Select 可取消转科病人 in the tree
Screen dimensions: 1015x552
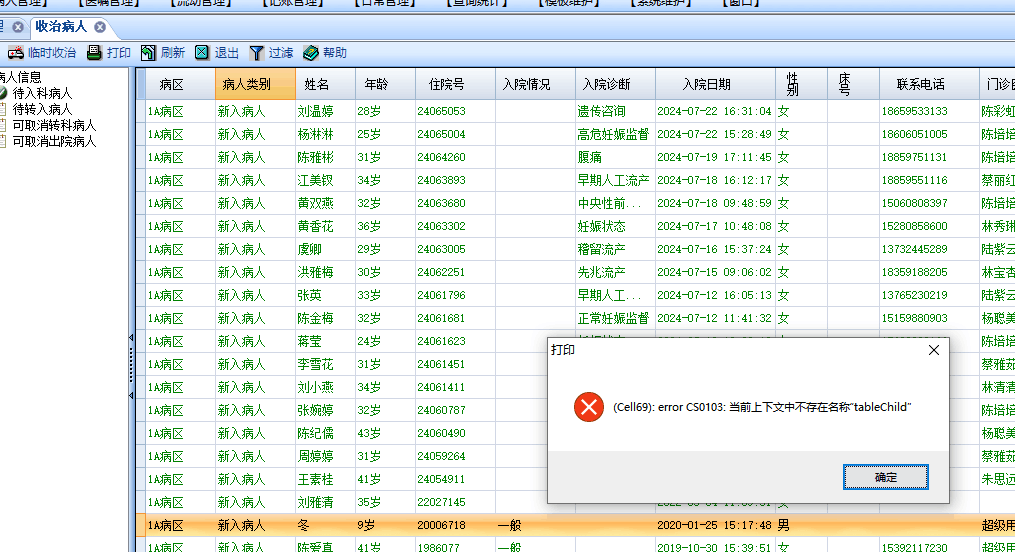tap(54, 126)
